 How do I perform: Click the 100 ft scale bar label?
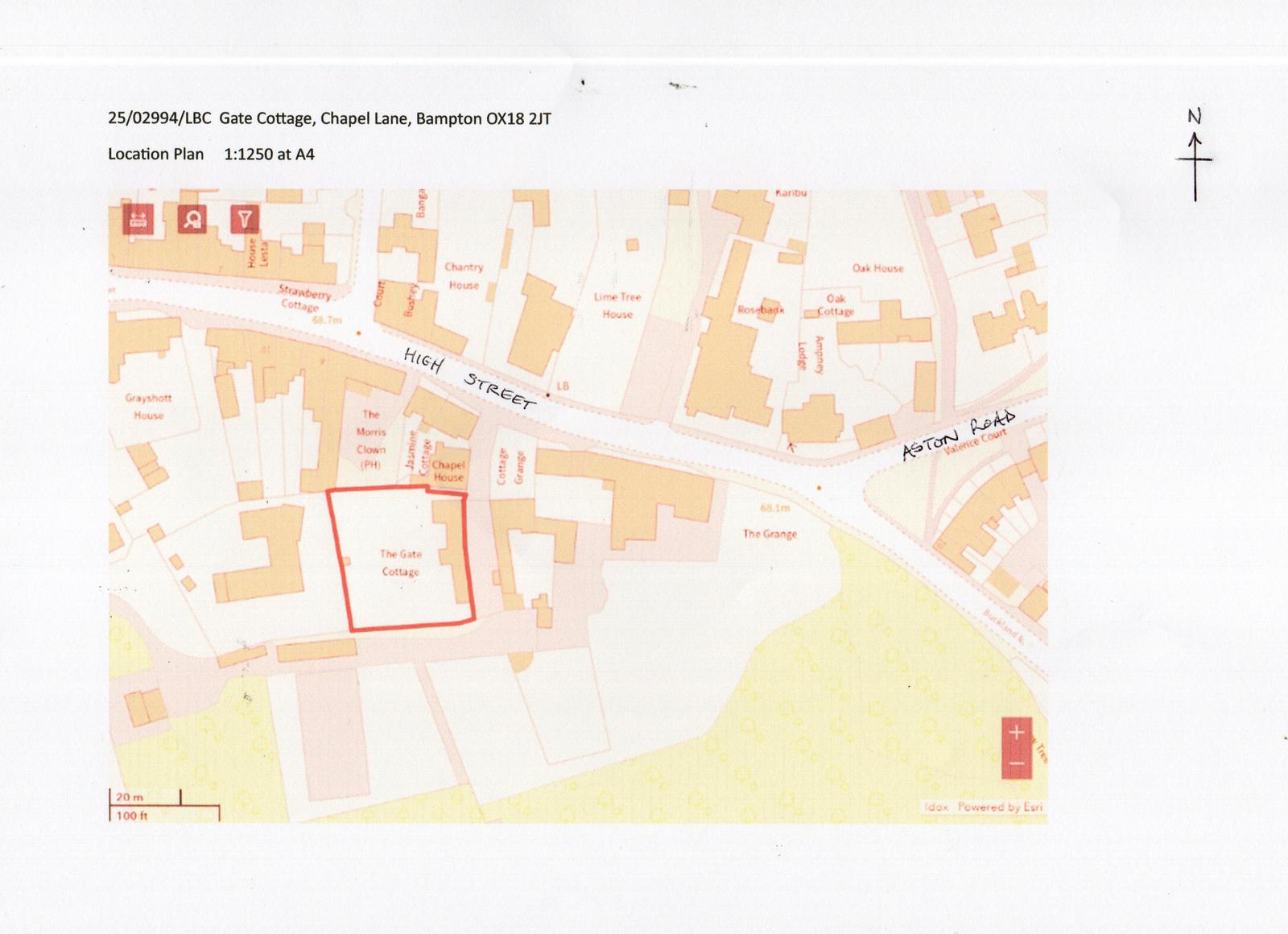click(x=132, y=816)
